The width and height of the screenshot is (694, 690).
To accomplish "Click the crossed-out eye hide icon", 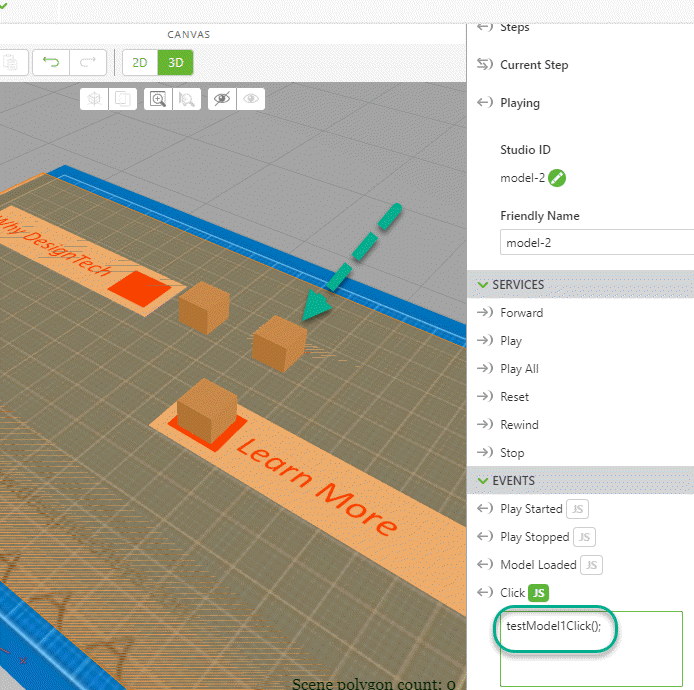I will click(x=222, y=98).
